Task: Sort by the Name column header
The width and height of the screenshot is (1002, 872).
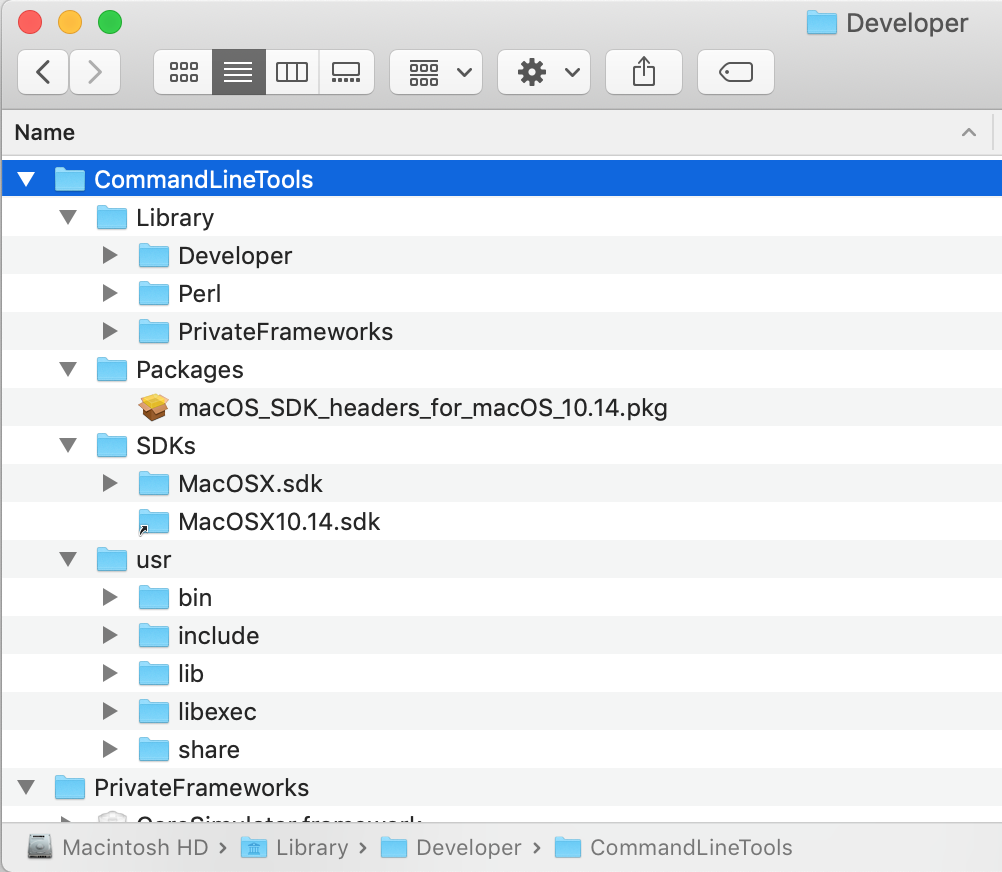Action: [x=45, y=132]
